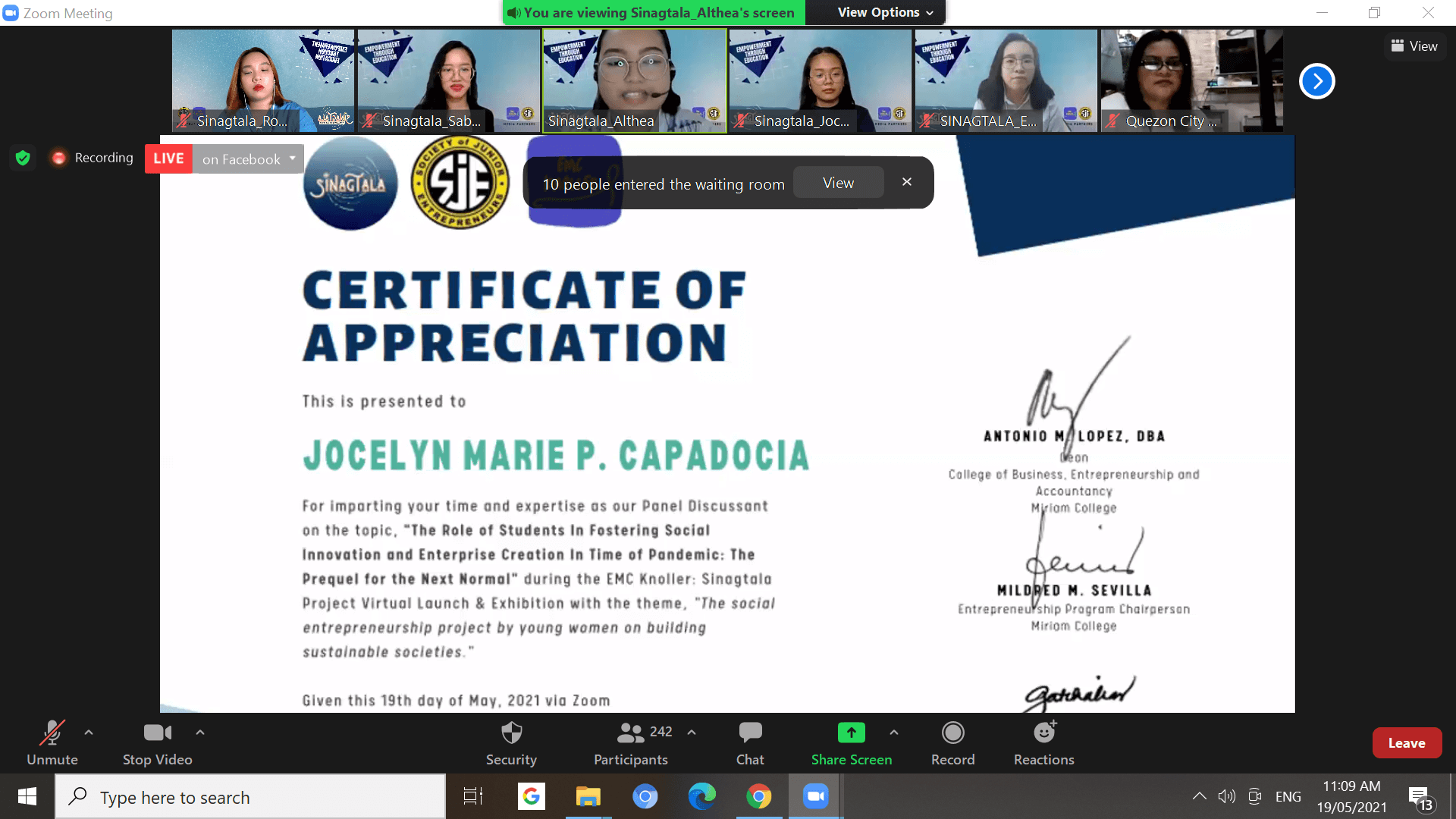Click the green encryption shield icon
The image size is (1456, 819).
pos(23,158)
